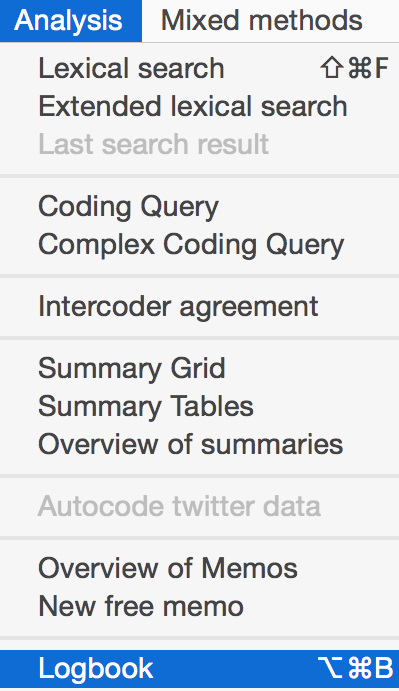
Task: Create a New free memo
Action: (199, 606)
